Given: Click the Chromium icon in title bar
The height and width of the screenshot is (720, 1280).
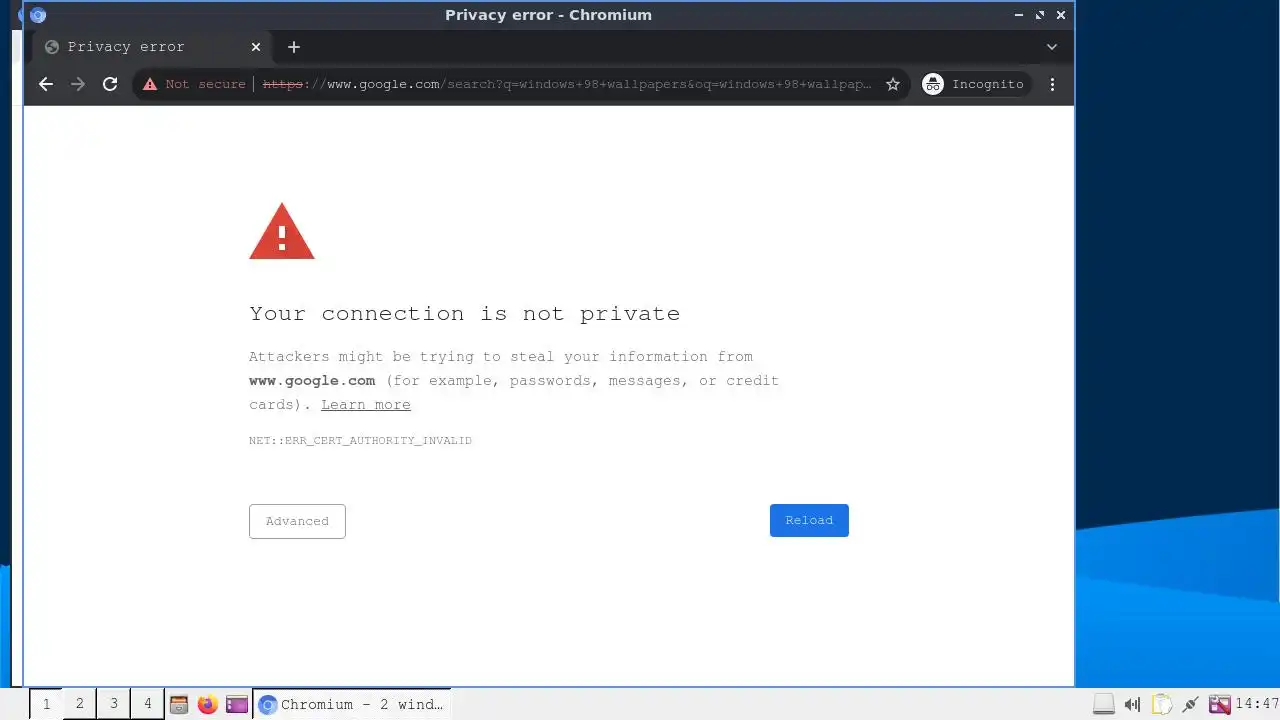Looking at the screenshot, I should pos(38,15).
